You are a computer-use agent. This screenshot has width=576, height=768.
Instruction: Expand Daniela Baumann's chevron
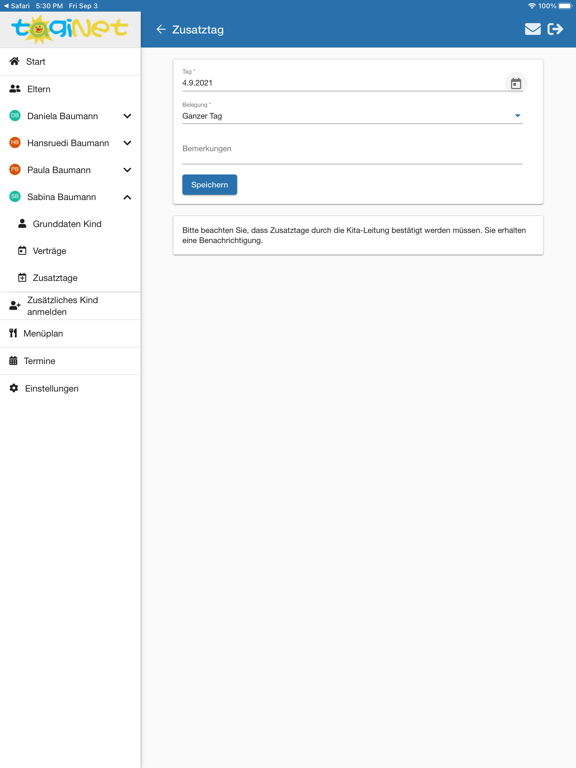[127, 116]
